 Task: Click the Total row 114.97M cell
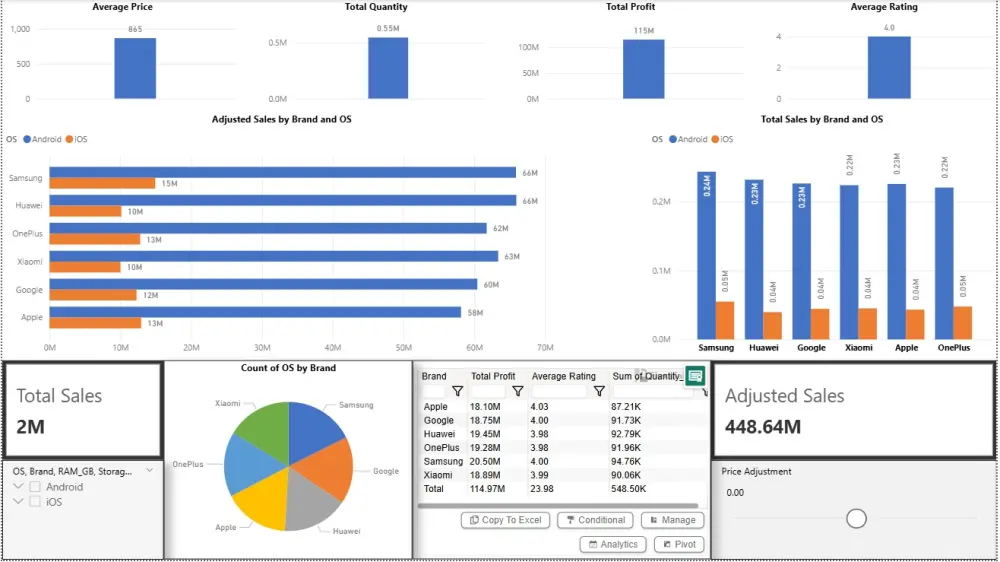[x=487, y=489]
